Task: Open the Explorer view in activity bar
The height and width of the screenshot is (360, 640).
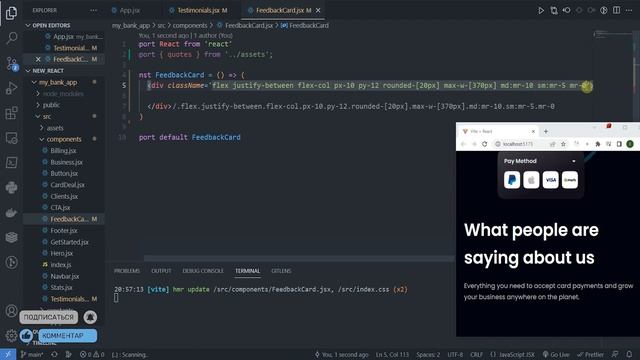Action: point(11,13)
